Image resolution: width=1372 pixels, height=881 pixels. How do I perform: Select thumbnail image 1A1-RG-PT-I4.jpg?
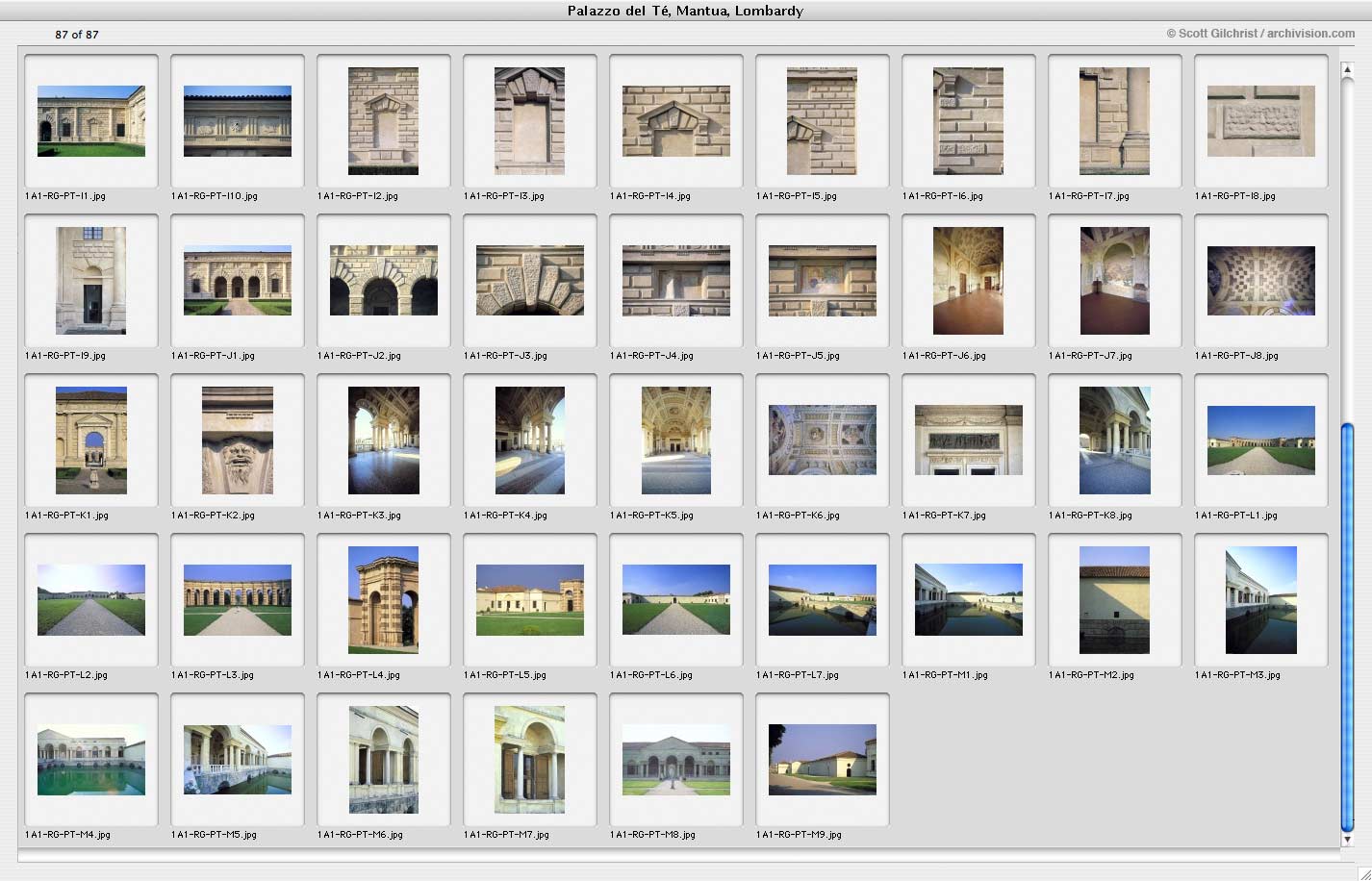676,121
